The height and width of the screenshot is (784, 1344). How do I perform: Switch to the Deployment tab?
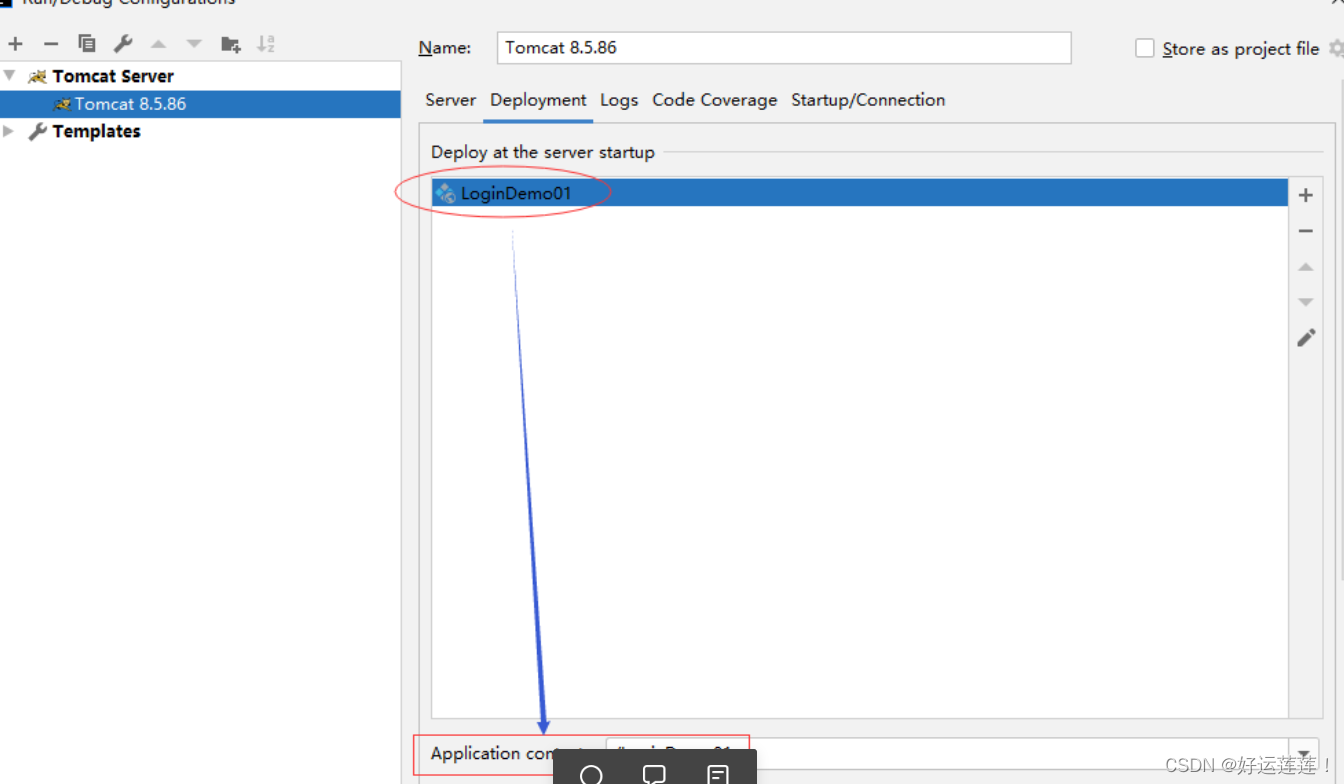pyautogui.click(x=538, y=100)
